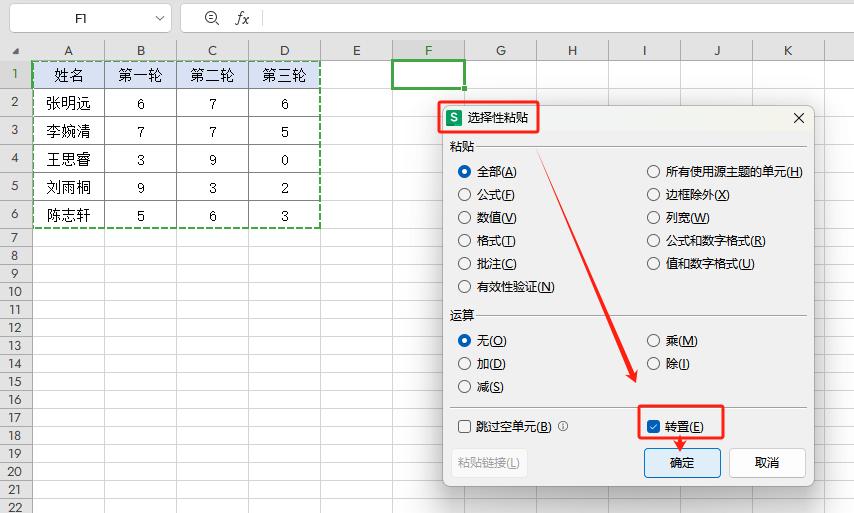Viewport: 854px width, 513px height.
Task: Click the 第二轮 header cell
Action: [x=212, y=75]
